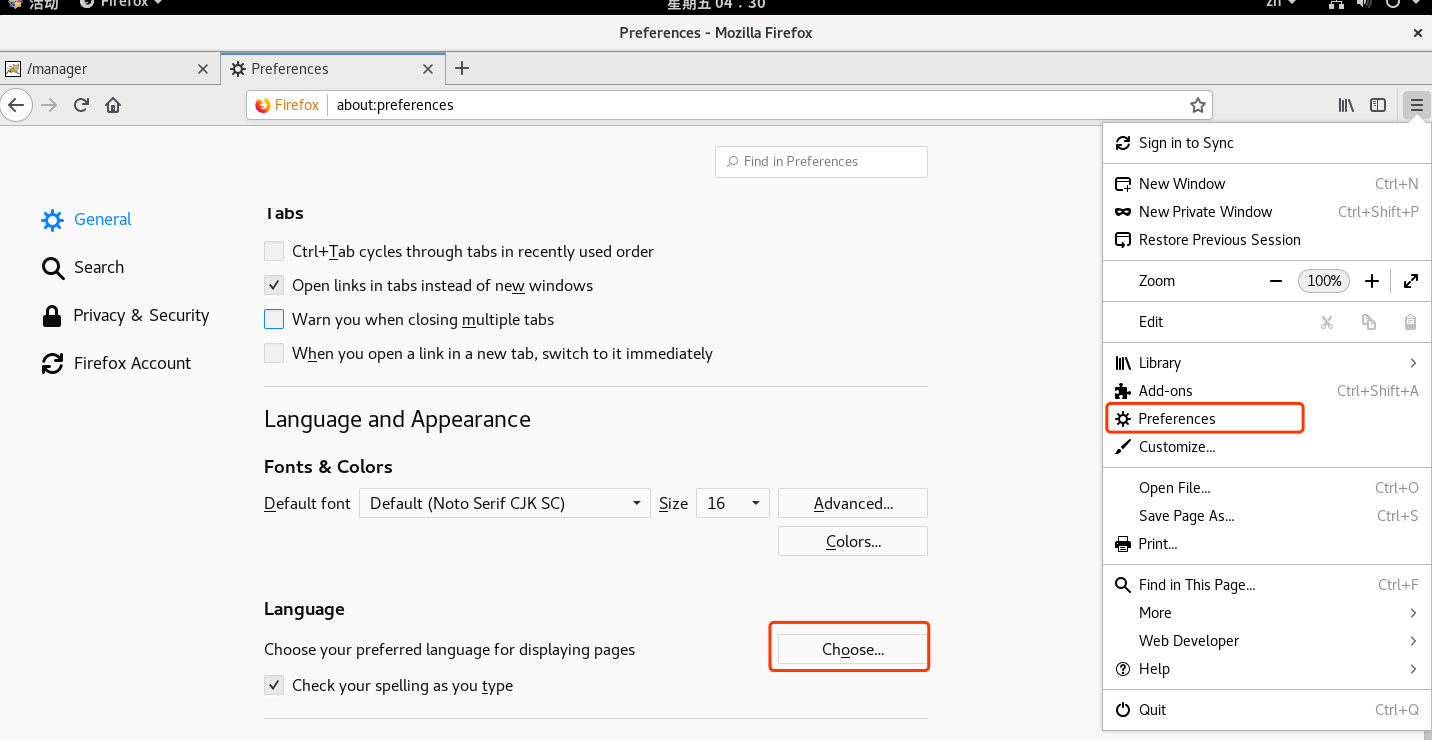The height and width of the screenshot is (740, 1432).
Task: Open the font Size dropdown
Action: (734, 503)
